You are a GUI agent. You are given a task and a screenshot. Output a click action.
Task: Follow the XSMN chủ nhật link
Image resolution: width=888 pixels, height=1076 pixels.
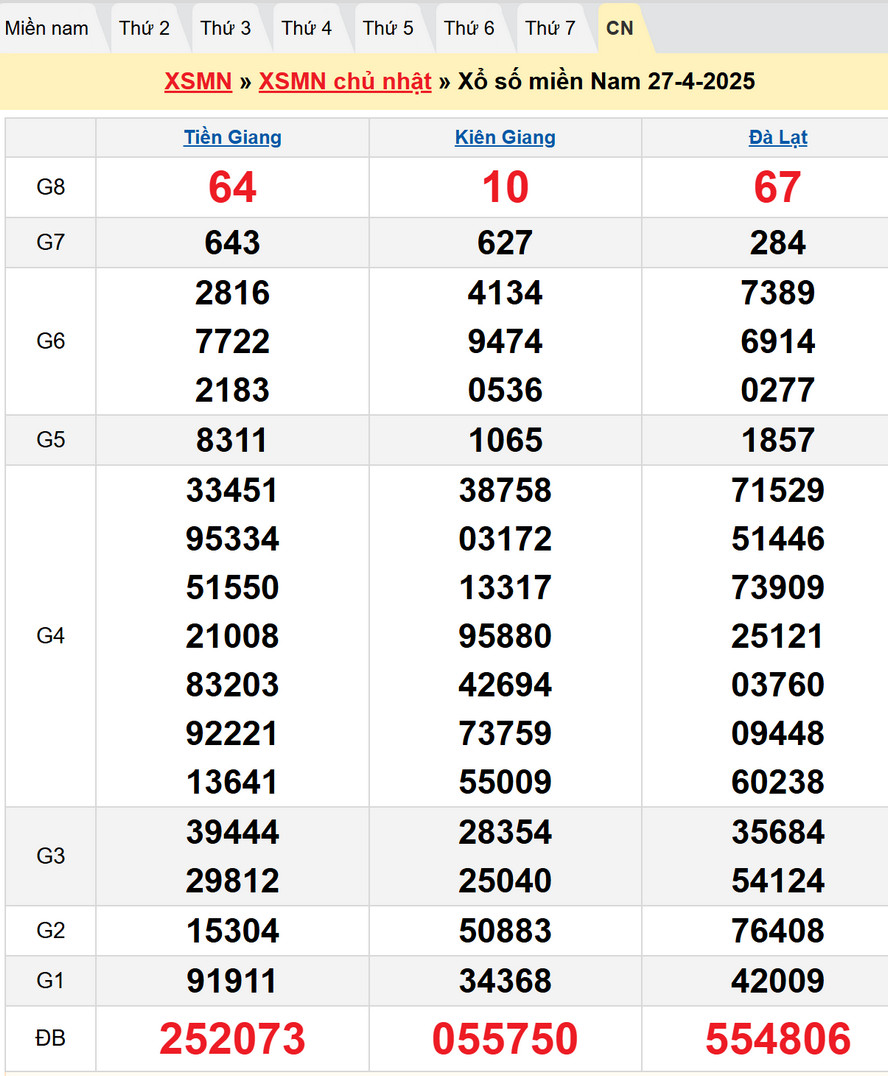345,82
